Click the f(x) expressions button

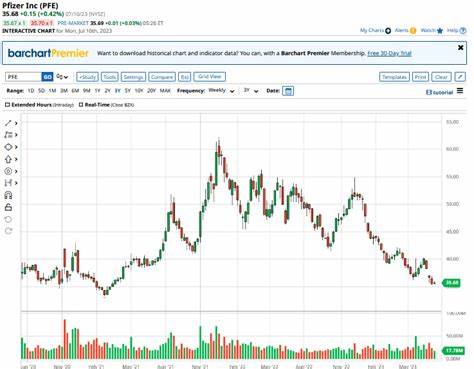[x=184, y=77]
